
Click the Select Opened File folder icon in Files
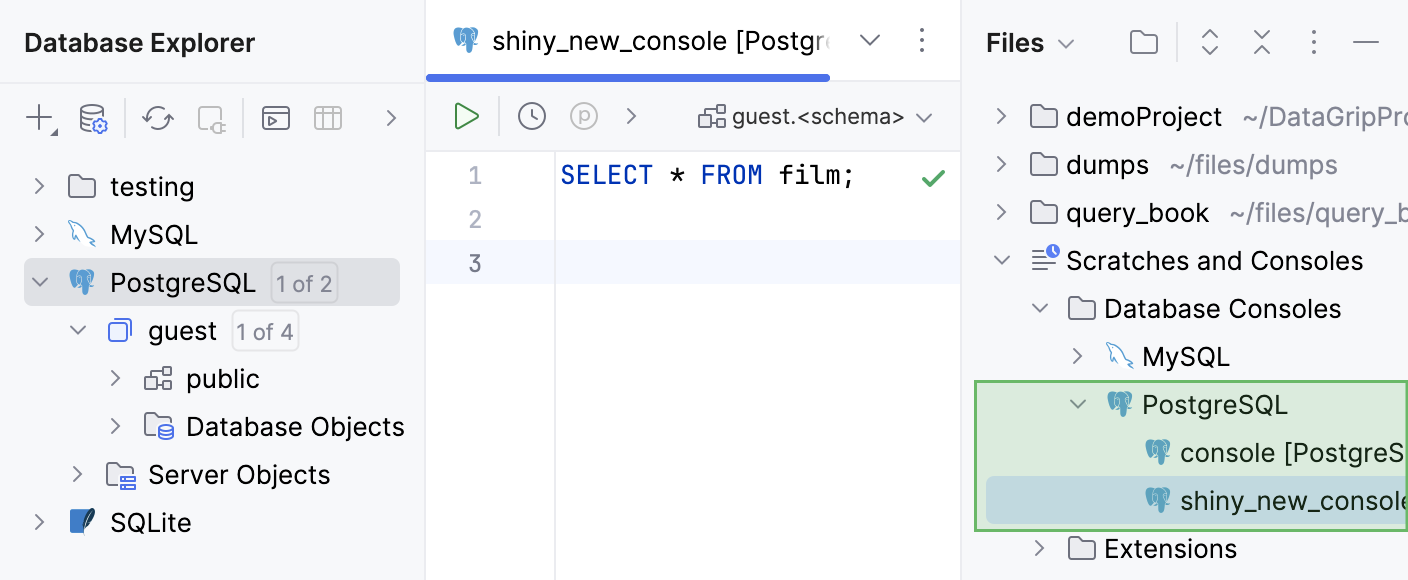[x=1143, y=42]
